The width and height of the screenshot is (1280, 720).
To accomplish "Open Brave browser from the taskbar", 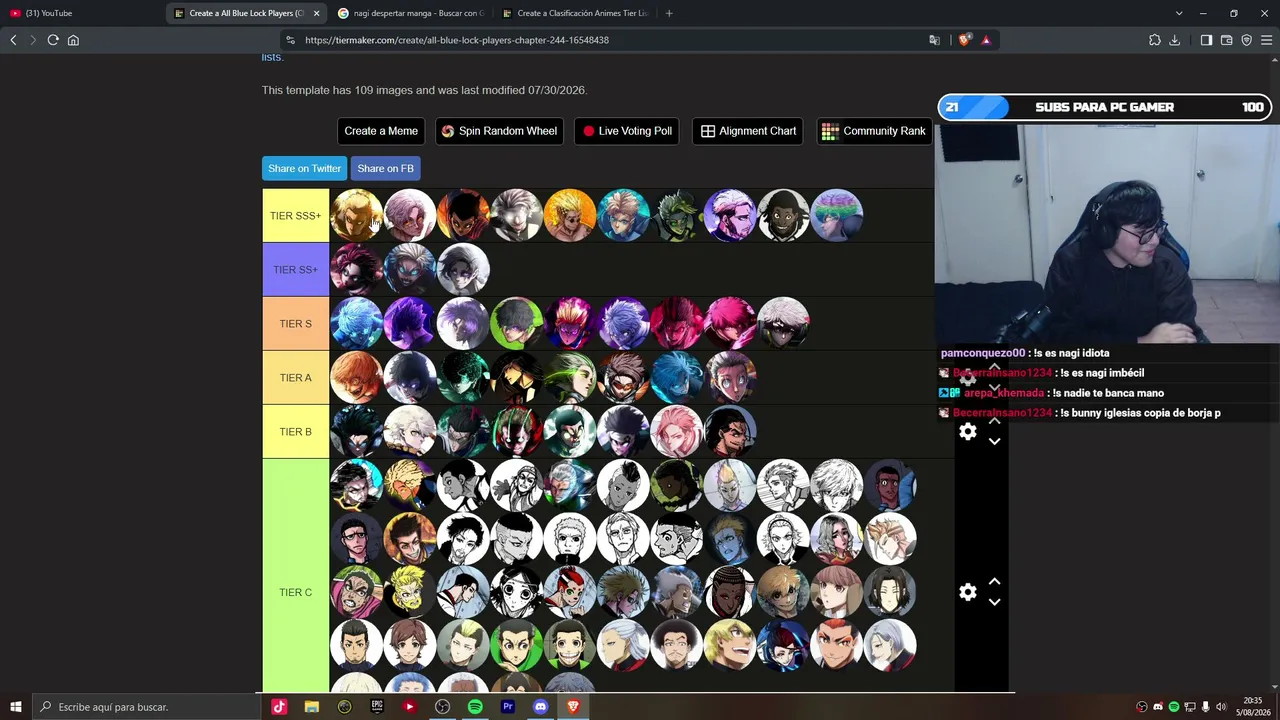I will (x=573, y=707).
